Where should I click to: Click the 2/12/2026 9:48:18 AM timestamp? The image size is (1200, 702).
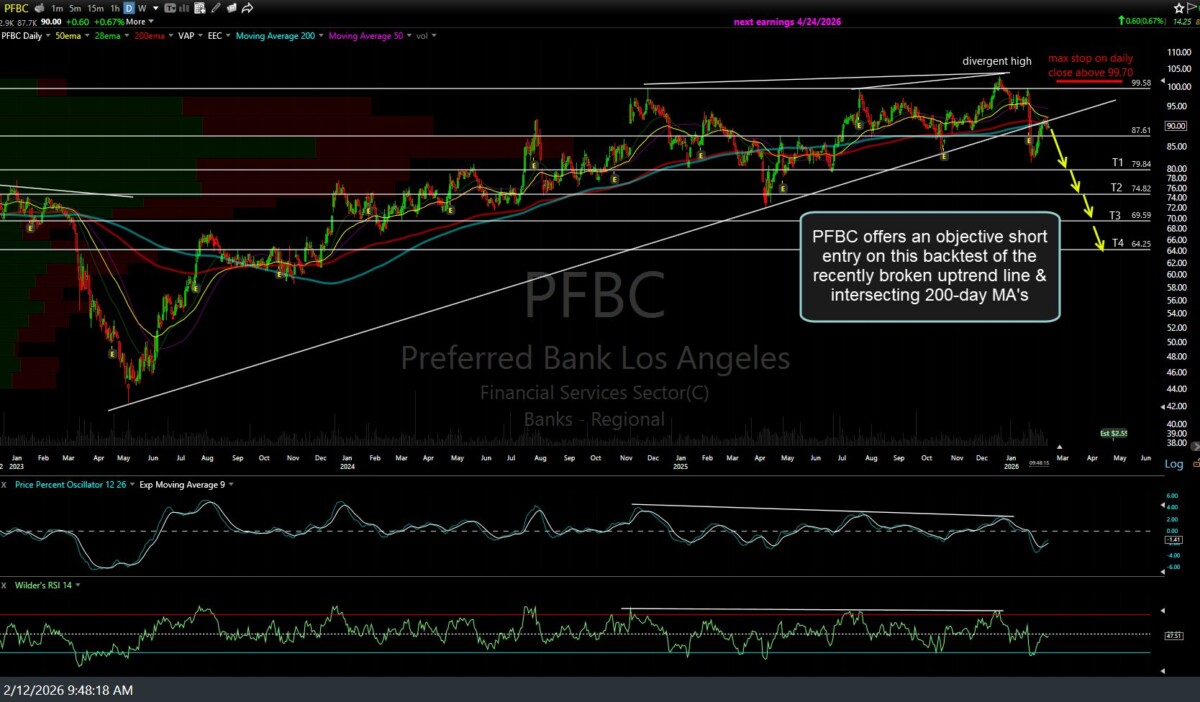point(68,690)
